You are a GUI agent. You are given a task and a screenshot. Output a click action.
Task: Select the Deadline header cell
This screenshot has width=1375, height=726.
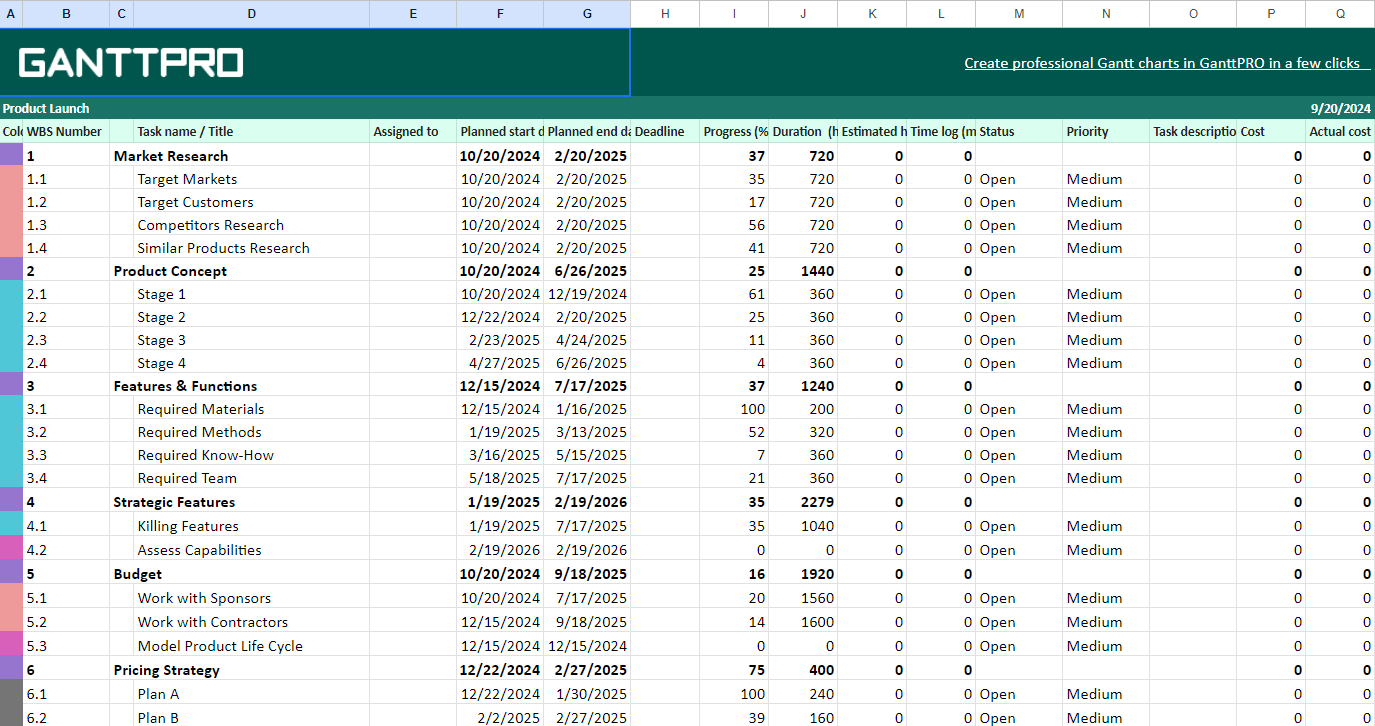665,131
